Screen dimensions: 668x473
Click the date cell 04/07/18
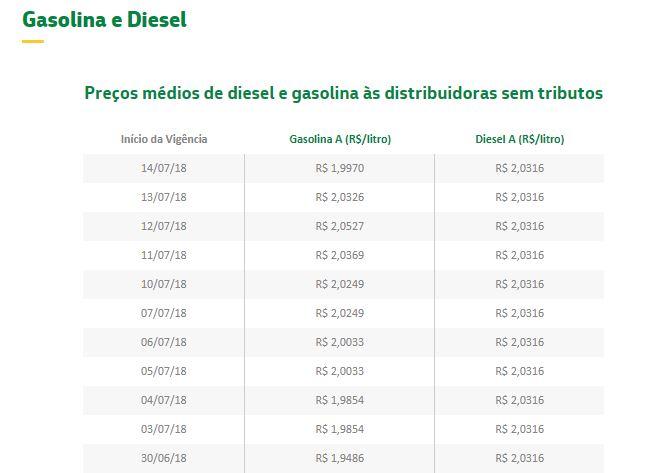click(164, 400)
